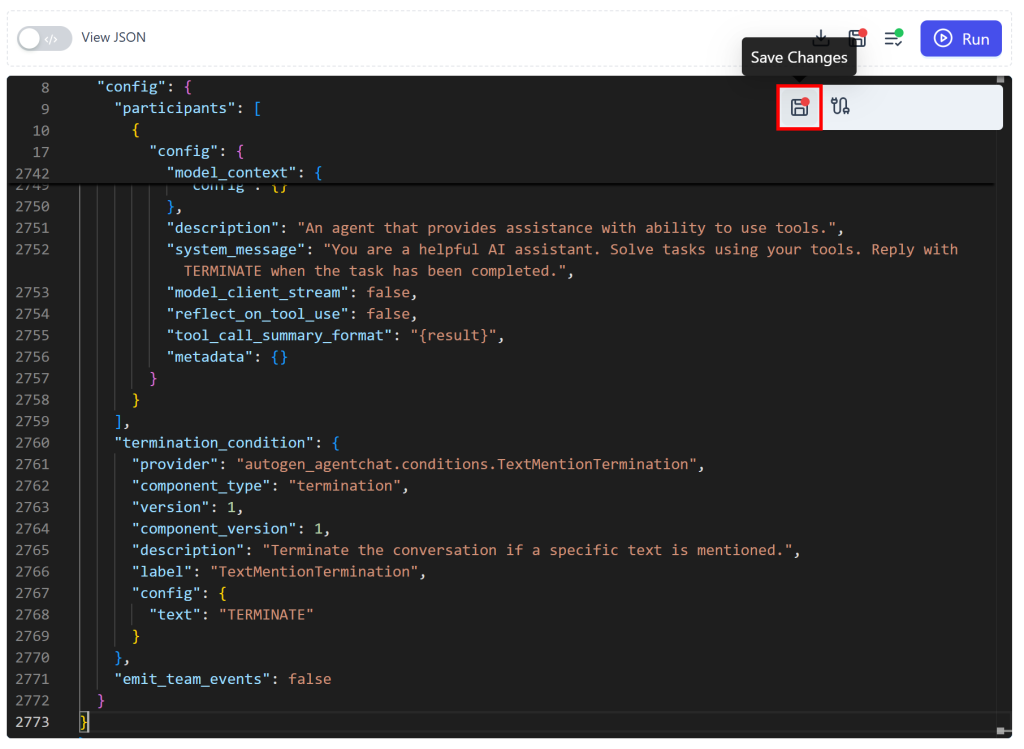Click the "View JSON" text label

[113, 38]
